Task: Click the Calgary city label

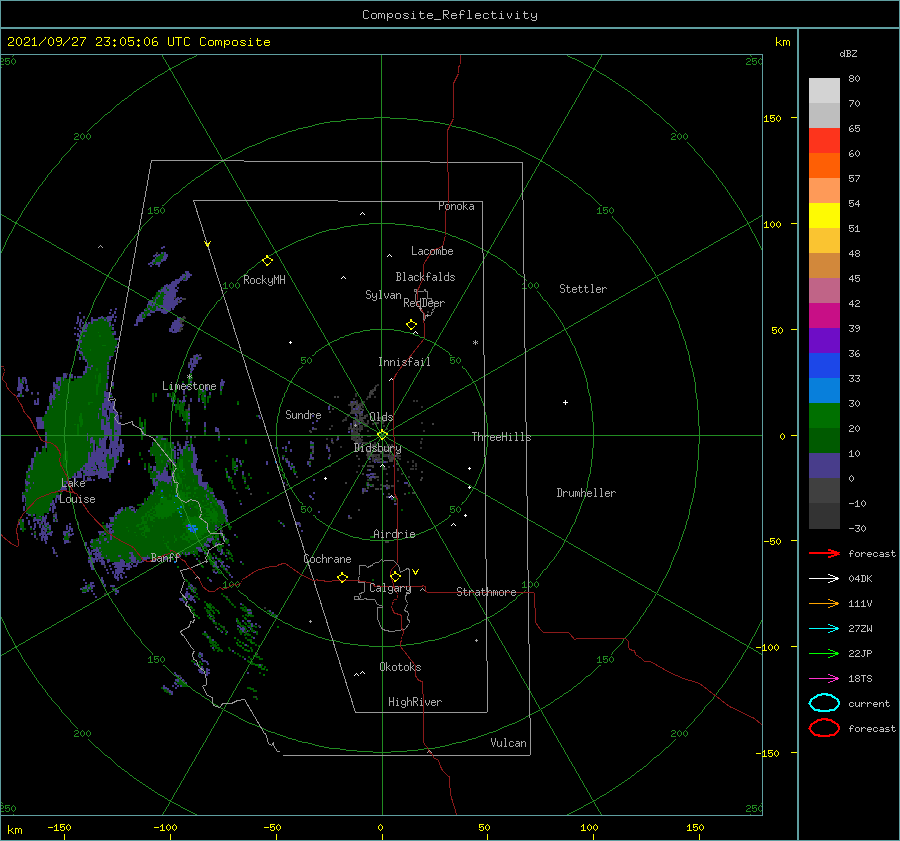Action: [390, 588]
